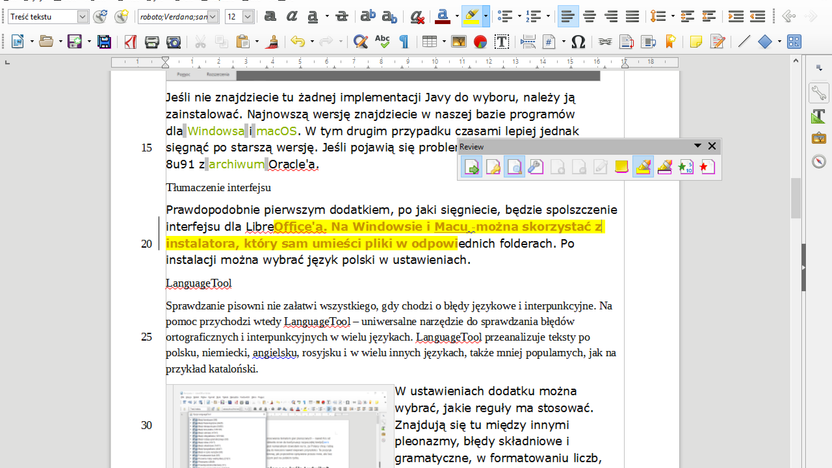Viewport: 832px width, 468px height.
Task: Apply dark red font color
Action: coord(443,16)
